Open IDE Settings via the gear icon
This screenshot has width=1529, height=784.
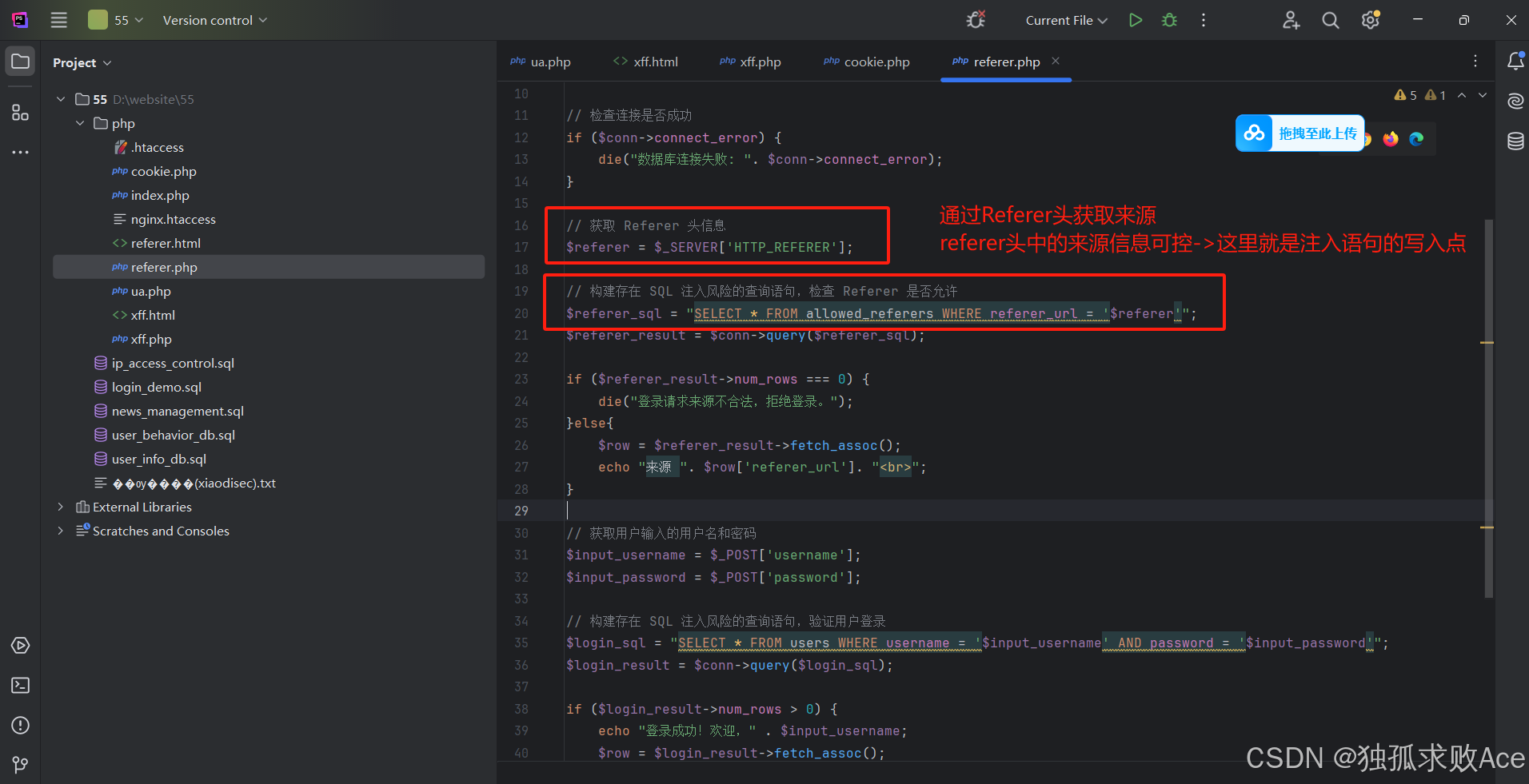click(x=1370, y=20)
